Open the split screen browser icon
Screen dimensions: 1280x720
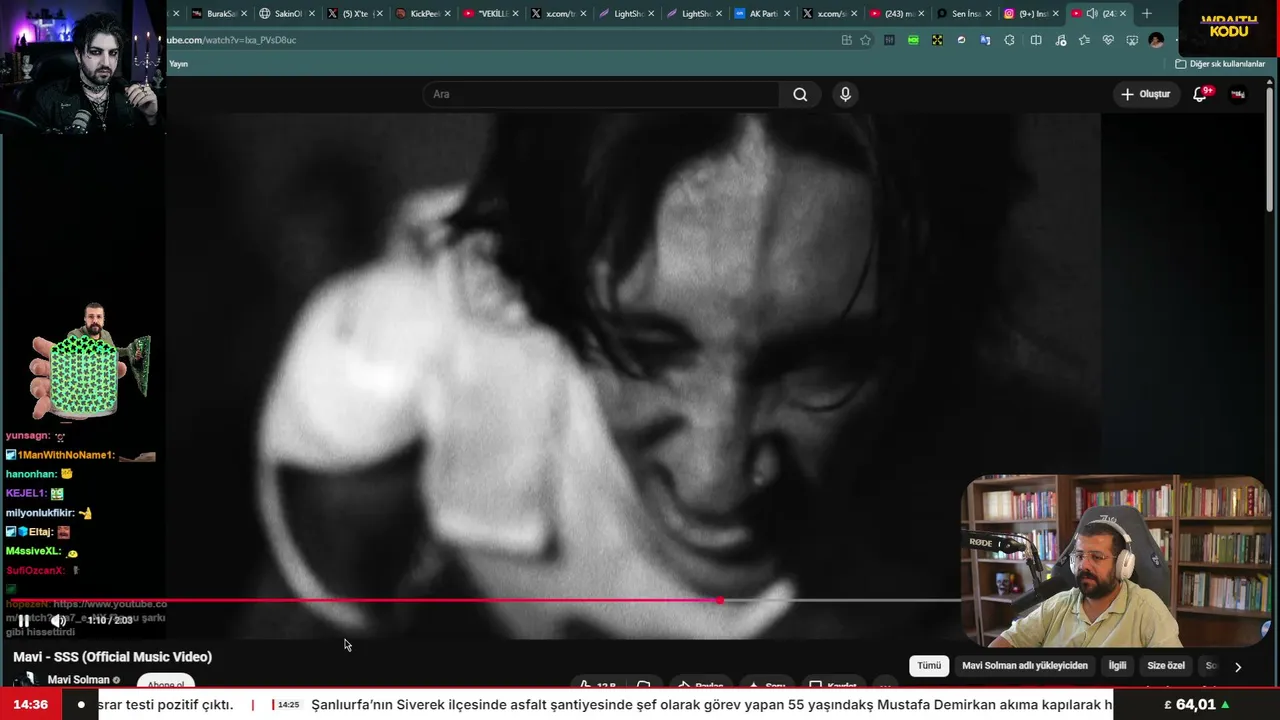(x=1036, y=40)
